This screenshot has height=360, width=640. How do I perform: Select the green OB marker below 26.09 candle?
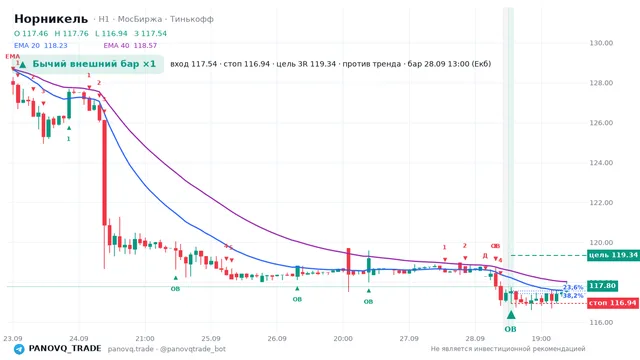[297, 299]
